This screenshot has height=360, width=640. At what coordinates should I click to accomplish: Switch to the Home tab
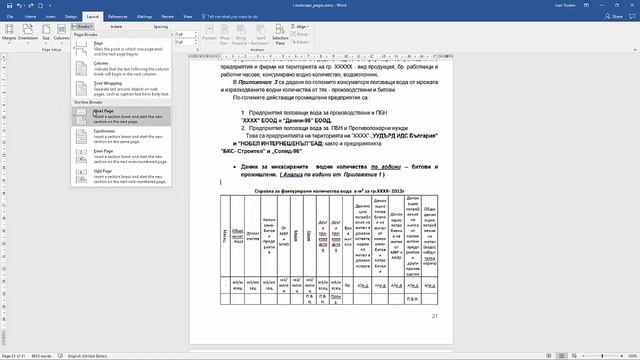click(30, 17)
